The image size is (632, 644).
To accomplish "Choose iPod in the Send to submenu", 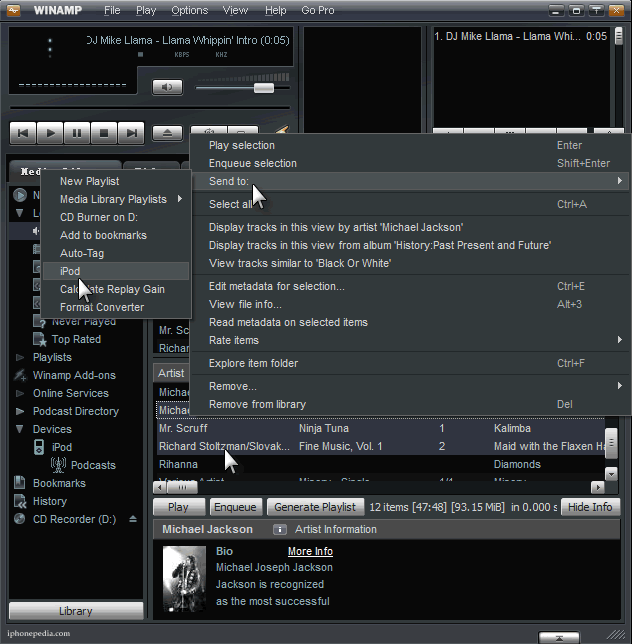I will [70, 271].
